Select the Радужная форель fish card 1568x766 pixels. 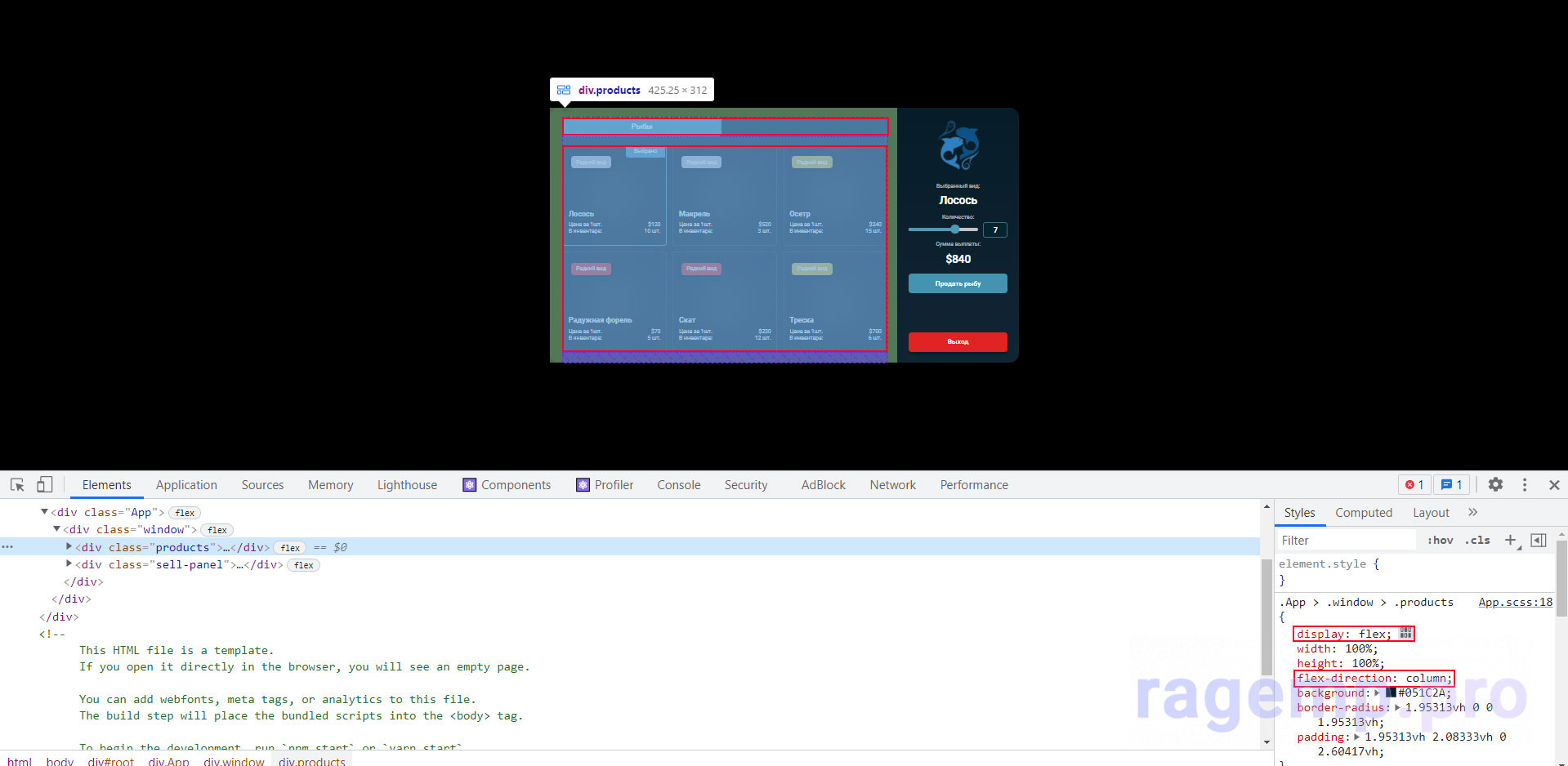click(x=614, y=301)
